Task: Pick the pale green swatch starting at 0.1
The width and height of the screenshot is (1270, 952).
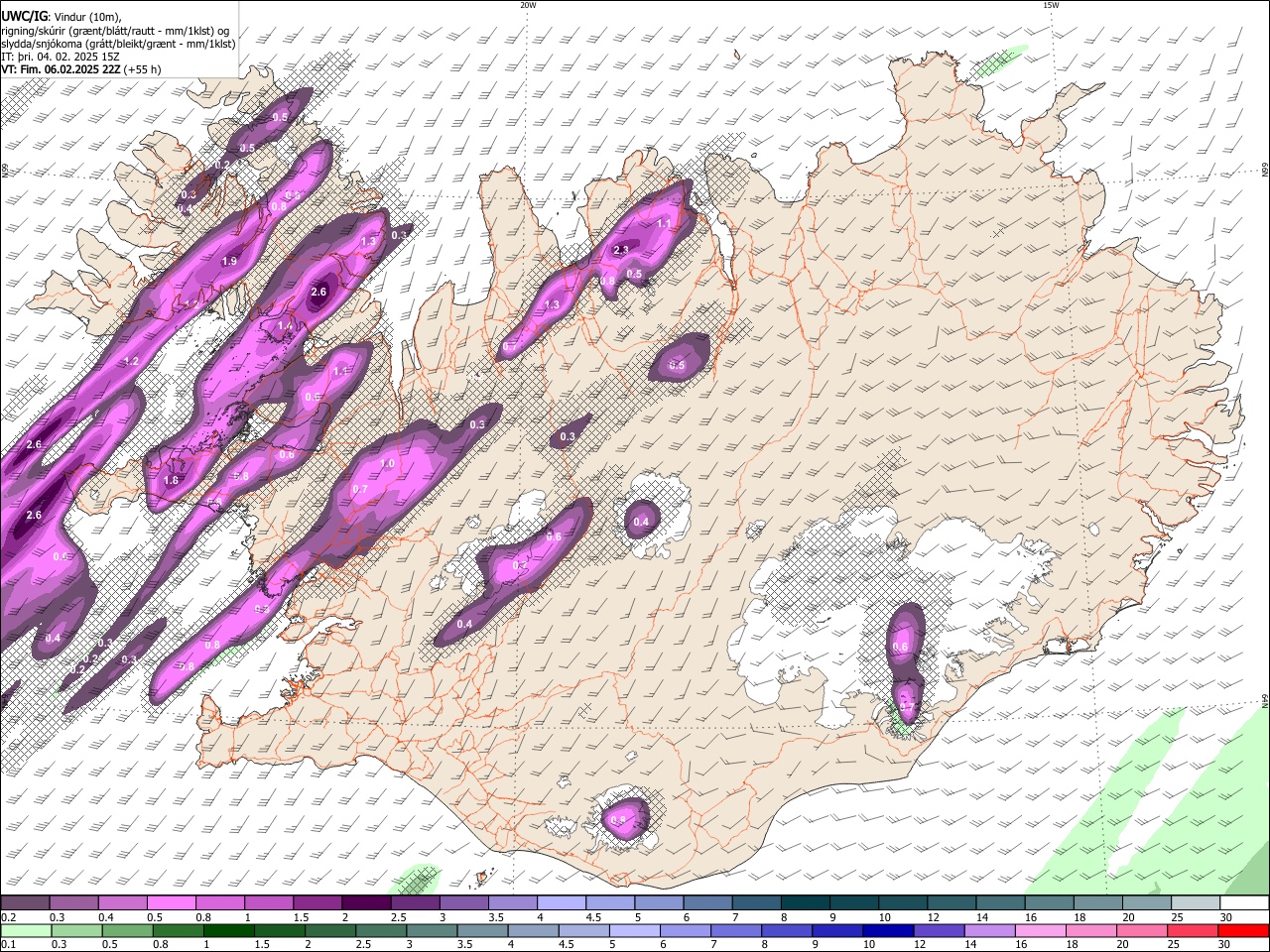Action: click(x=26, y=930)
